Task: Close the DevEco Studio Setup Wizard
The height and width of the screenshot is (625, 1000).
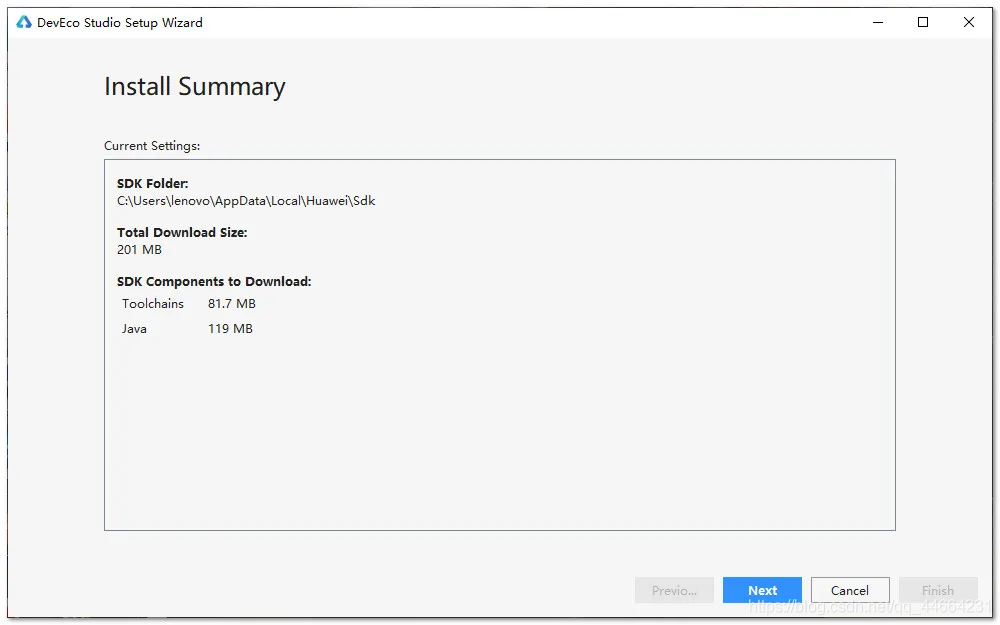Action: click(x=969, y=22)
